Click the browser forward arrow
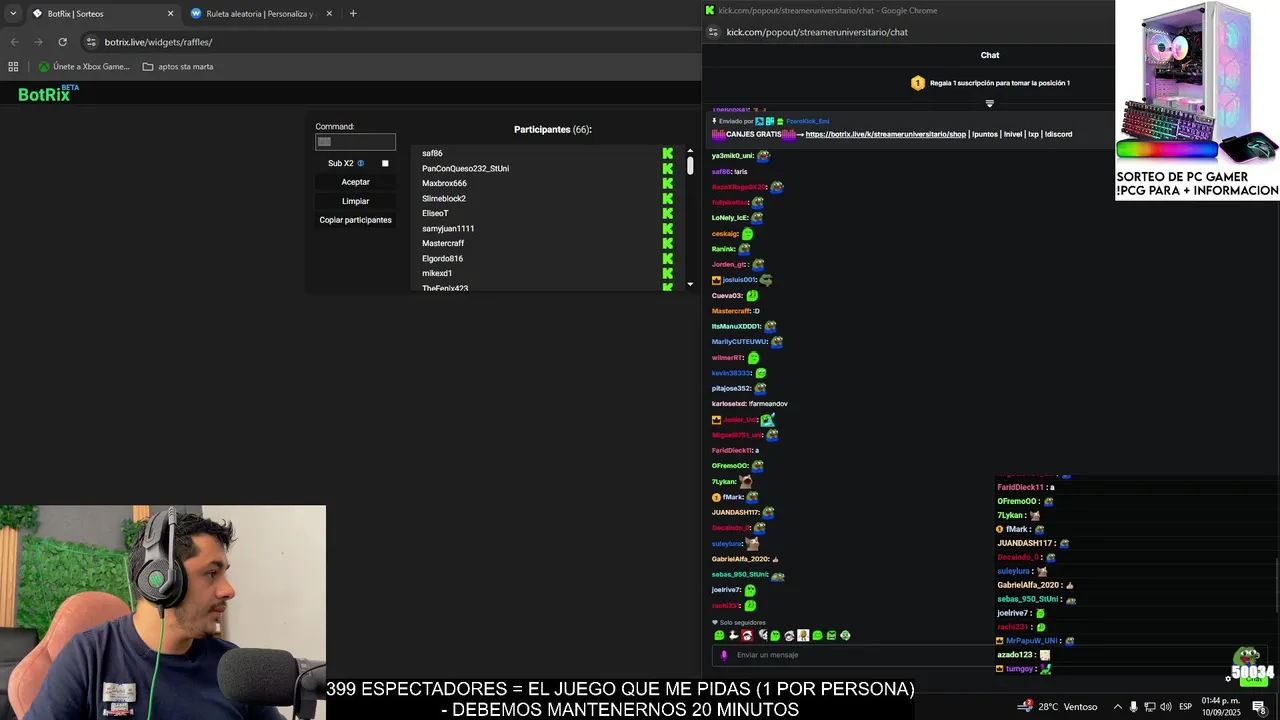This screenshot has width=1280, height=720. [38, 42]
